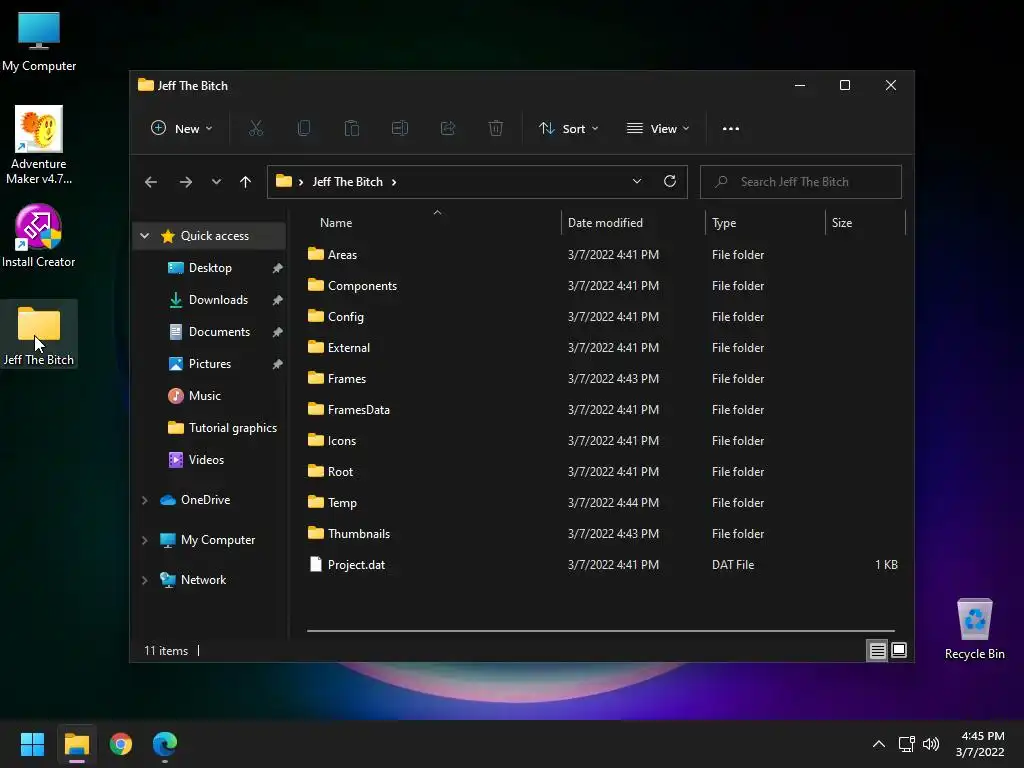
Task: Refresh the folder contents
Action: pos(669,181)
